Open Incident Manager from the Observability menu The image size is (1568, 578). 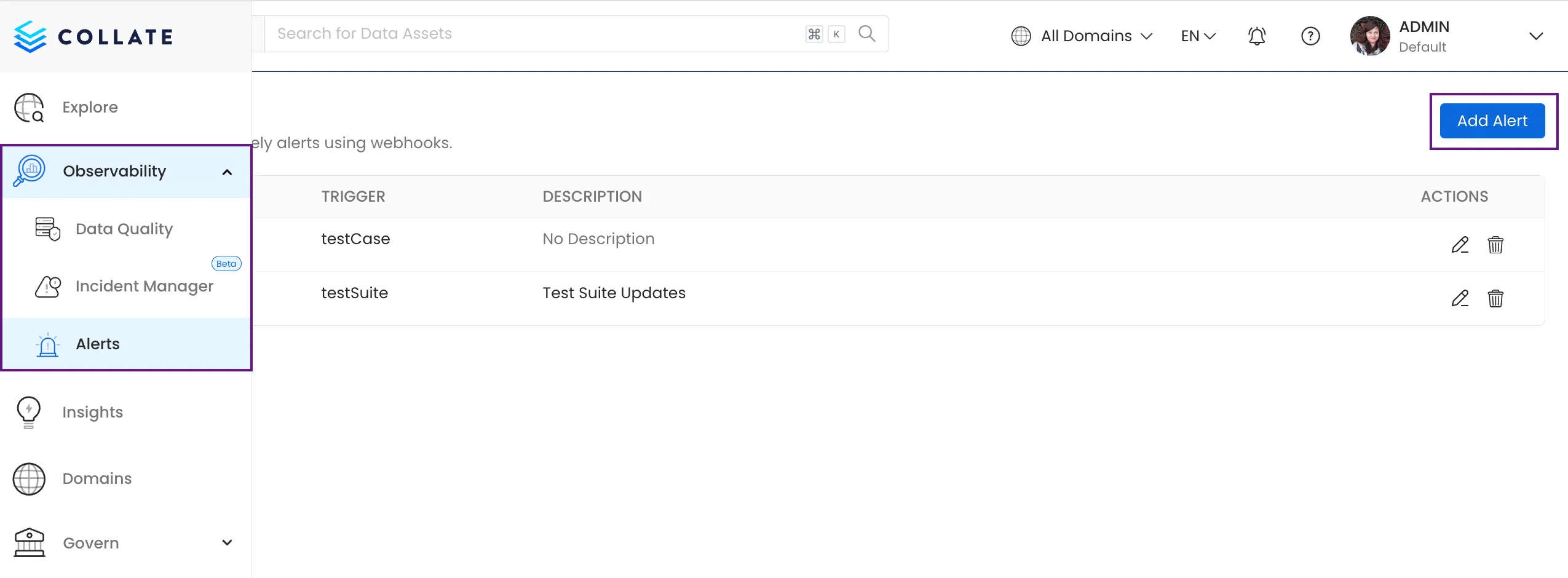click(144, 286)
